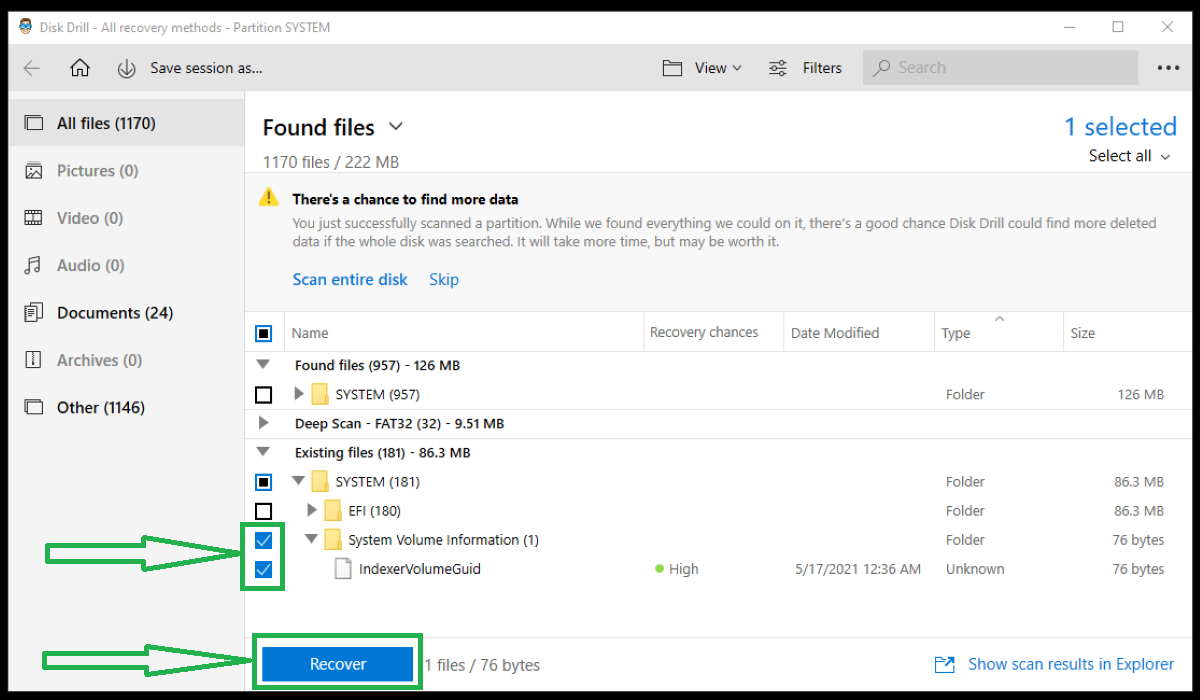Sort by Recovery chances column header

tap(704, 332)
